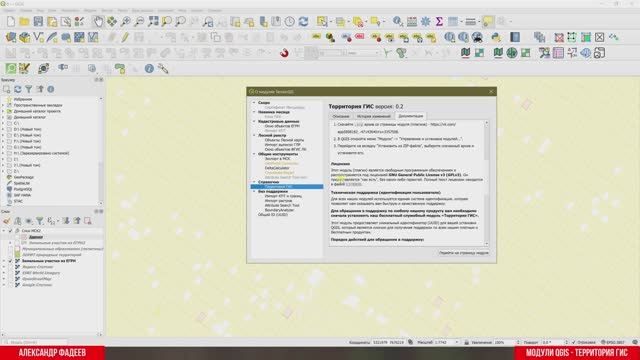Open the Python console icon

point(496,38)
